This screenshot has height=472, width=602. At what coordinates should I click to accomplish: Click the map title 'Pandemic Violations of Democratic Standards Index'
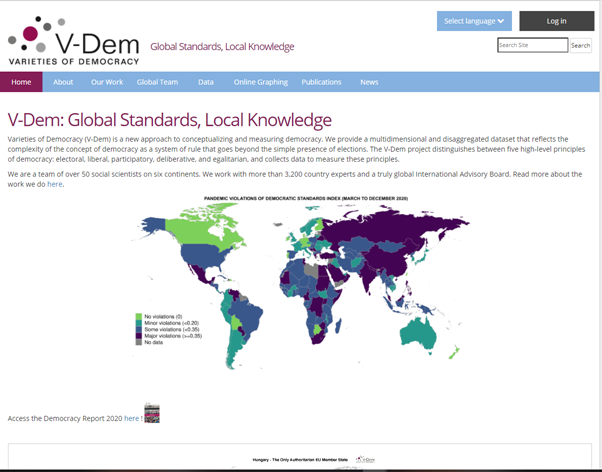[306, 199]
